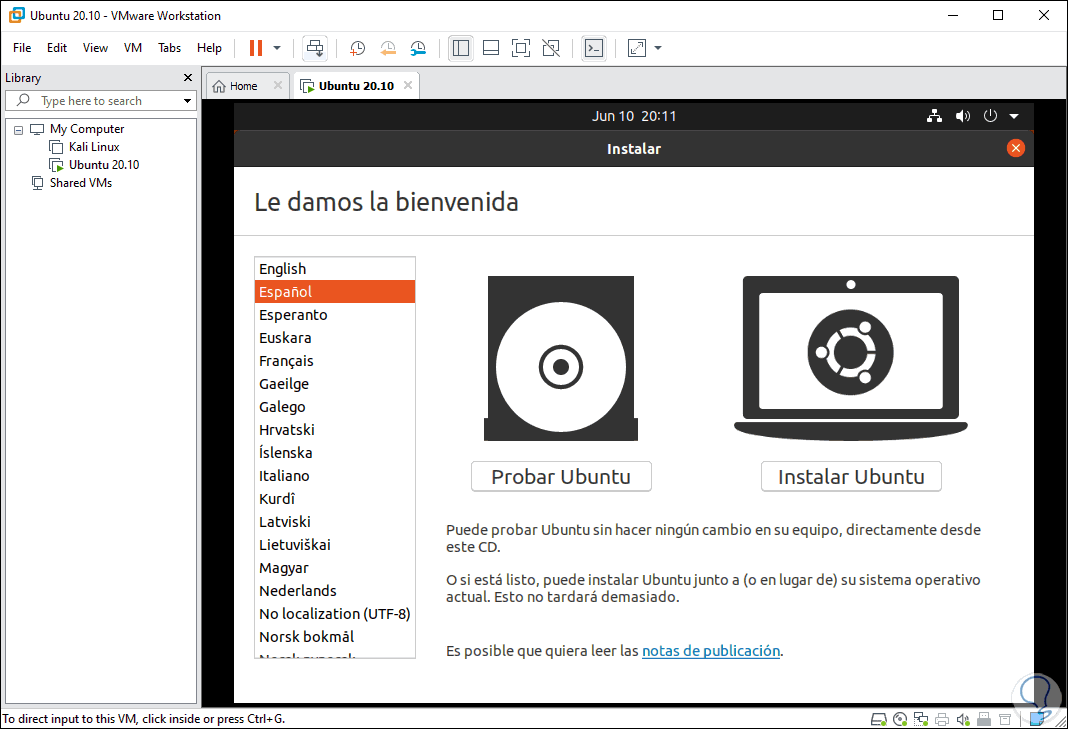
Task: Click the Probar Ubuntu button
Action: 561,476
